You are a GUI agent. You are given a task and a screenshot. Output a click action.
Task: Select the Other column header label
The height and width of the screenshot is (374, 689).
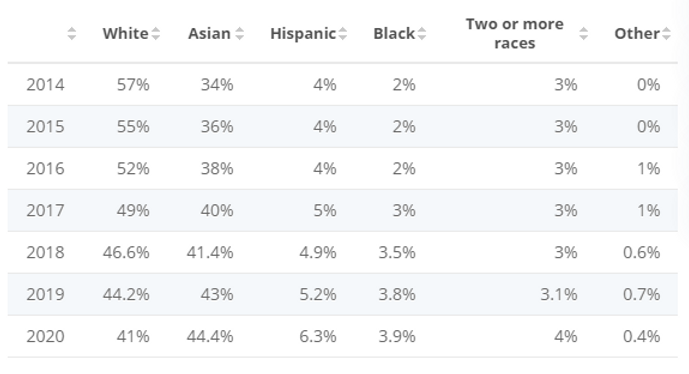click(637, 33)
